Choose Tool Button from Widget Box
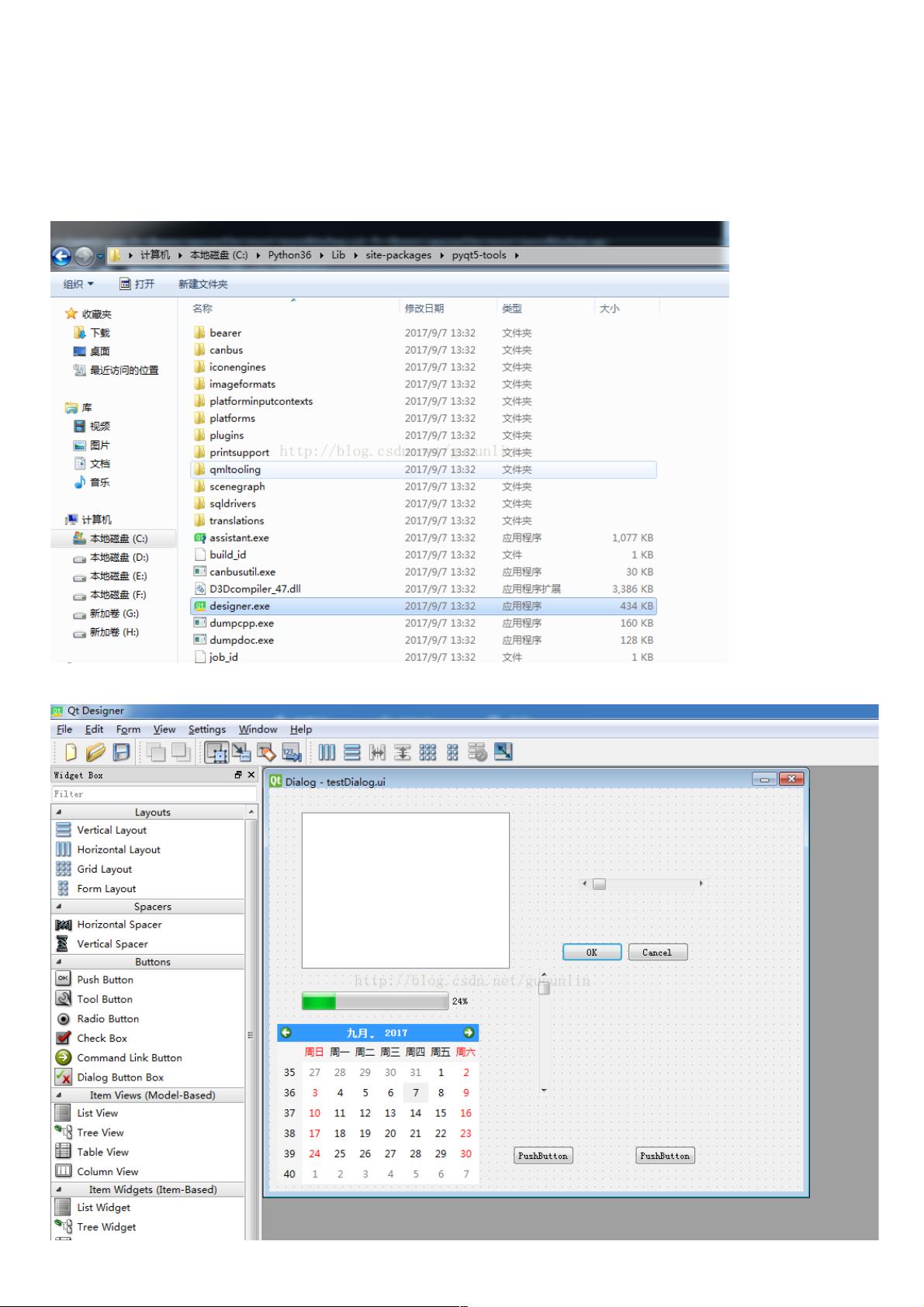Screen dimensions: 924x1307 pos(105,999)
